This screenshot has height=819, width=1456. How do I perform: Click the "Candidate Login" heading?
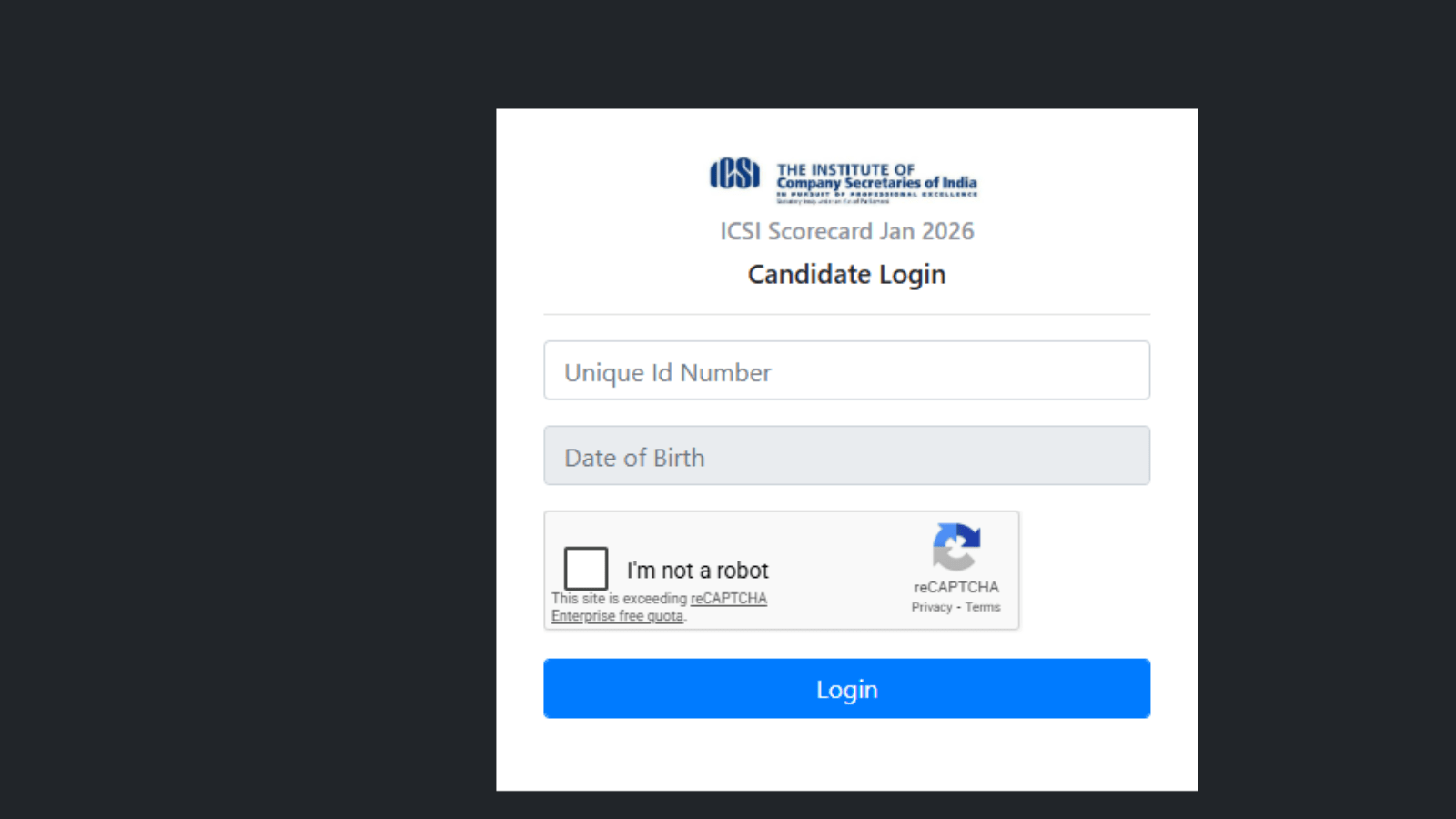click(846, 275)
